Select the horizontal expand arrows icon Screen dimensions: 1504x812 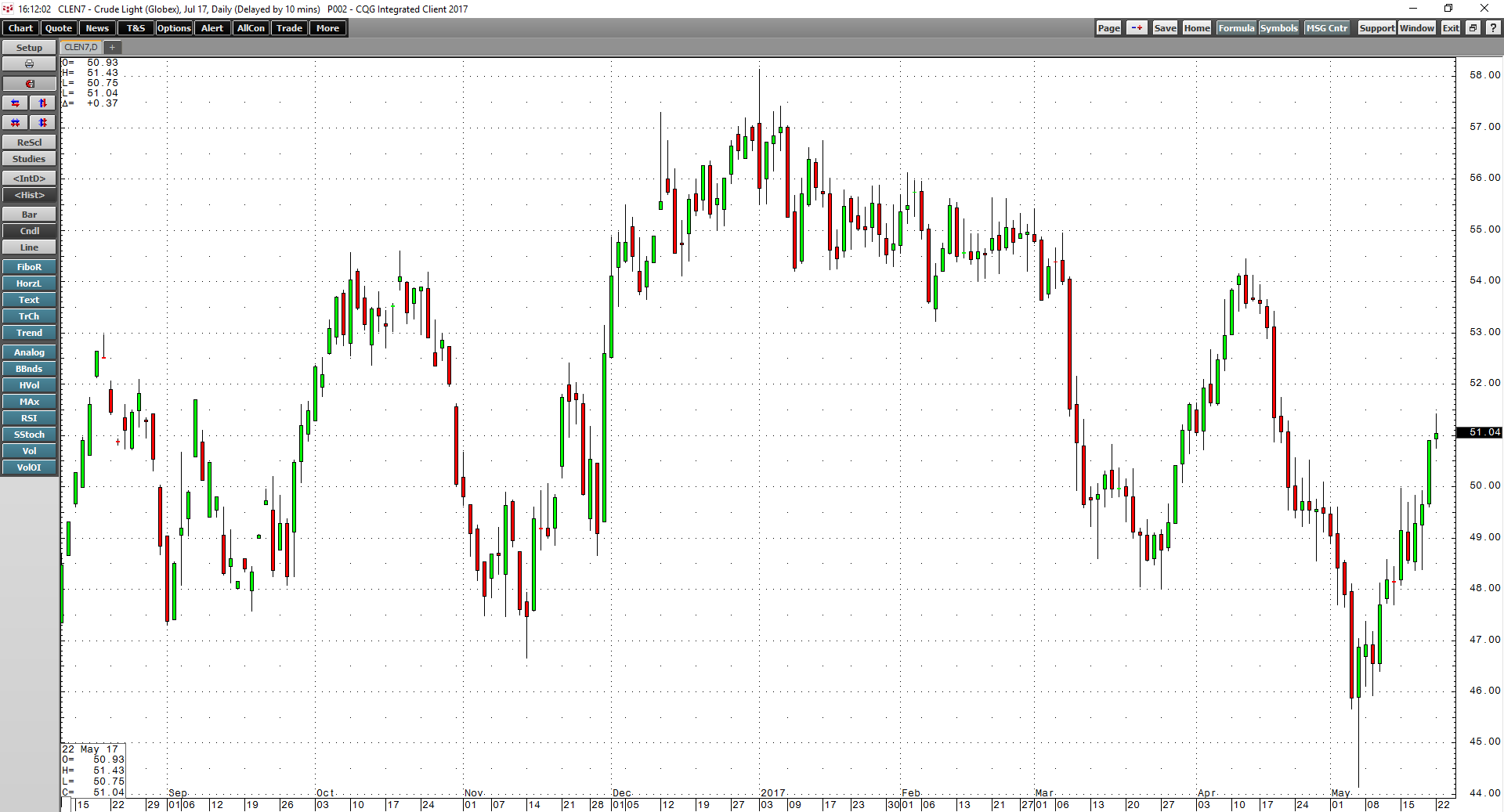[14, 103]
